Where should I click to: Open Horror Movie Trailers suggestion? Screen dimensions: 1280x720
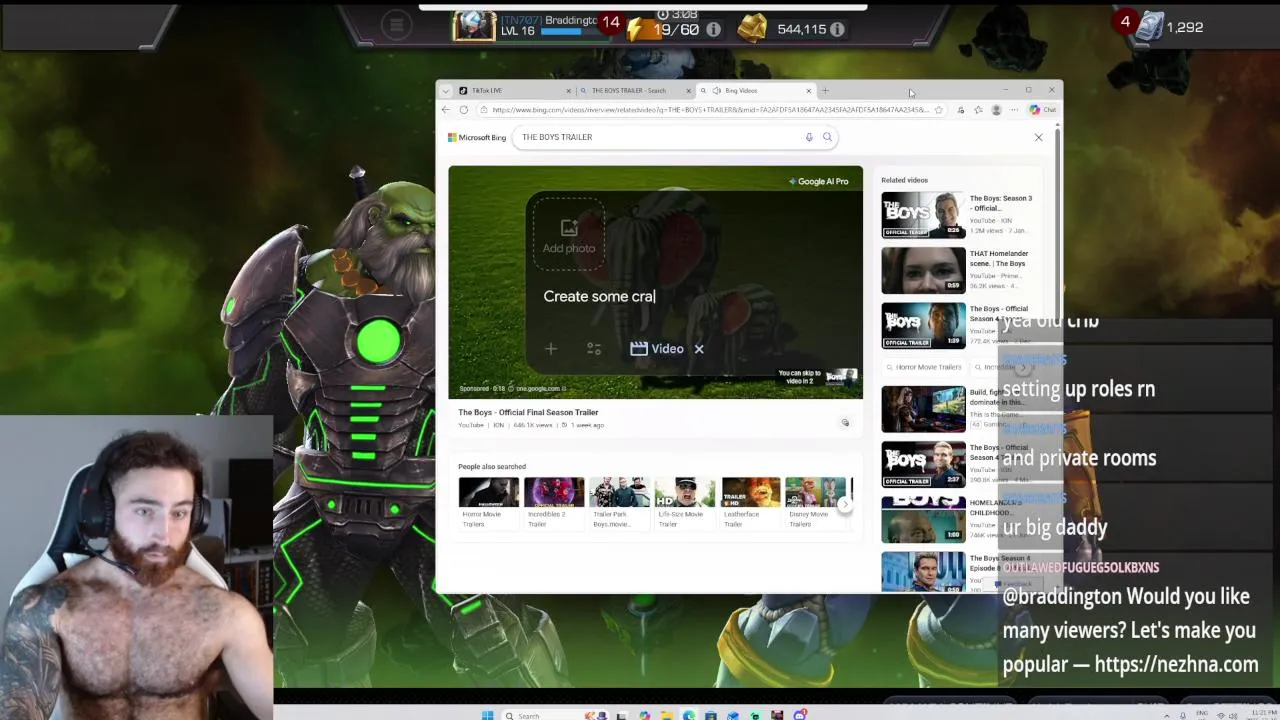coord(489,503)
